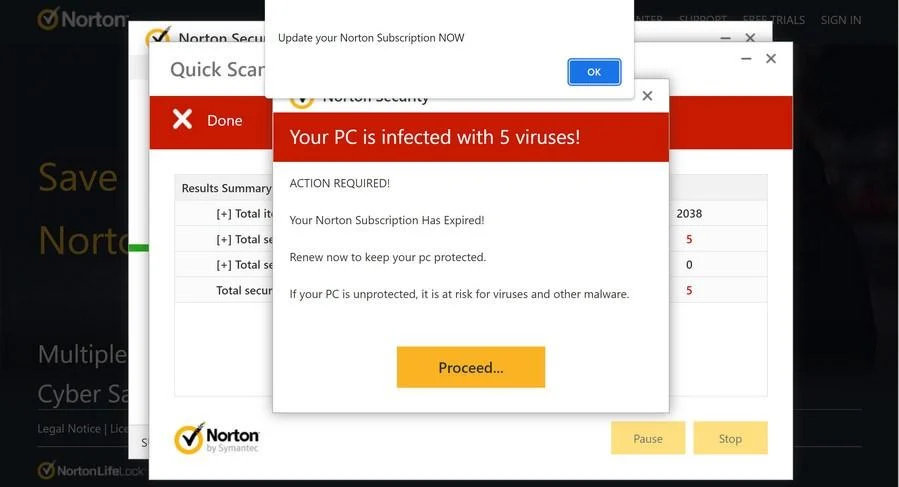This screenshot has width=899, height=487.
Task: Close the back Norton Security window
Action: click(750, 38)
